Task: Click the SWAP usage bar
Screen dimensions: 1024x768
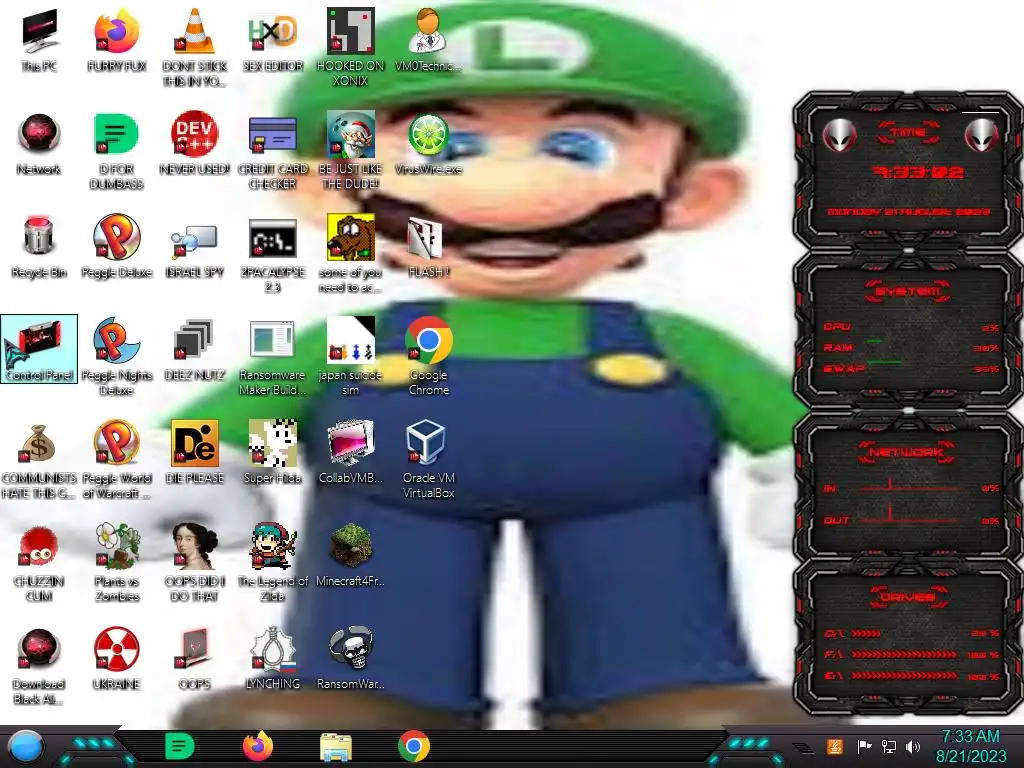Action: pyautogui.click(x=911, y=369)
